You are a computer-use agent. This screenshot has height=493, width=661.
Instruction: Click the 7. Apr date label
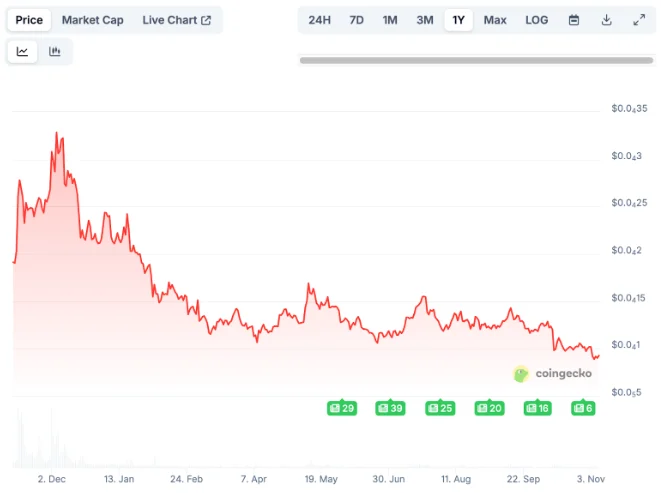pos(254,479)
